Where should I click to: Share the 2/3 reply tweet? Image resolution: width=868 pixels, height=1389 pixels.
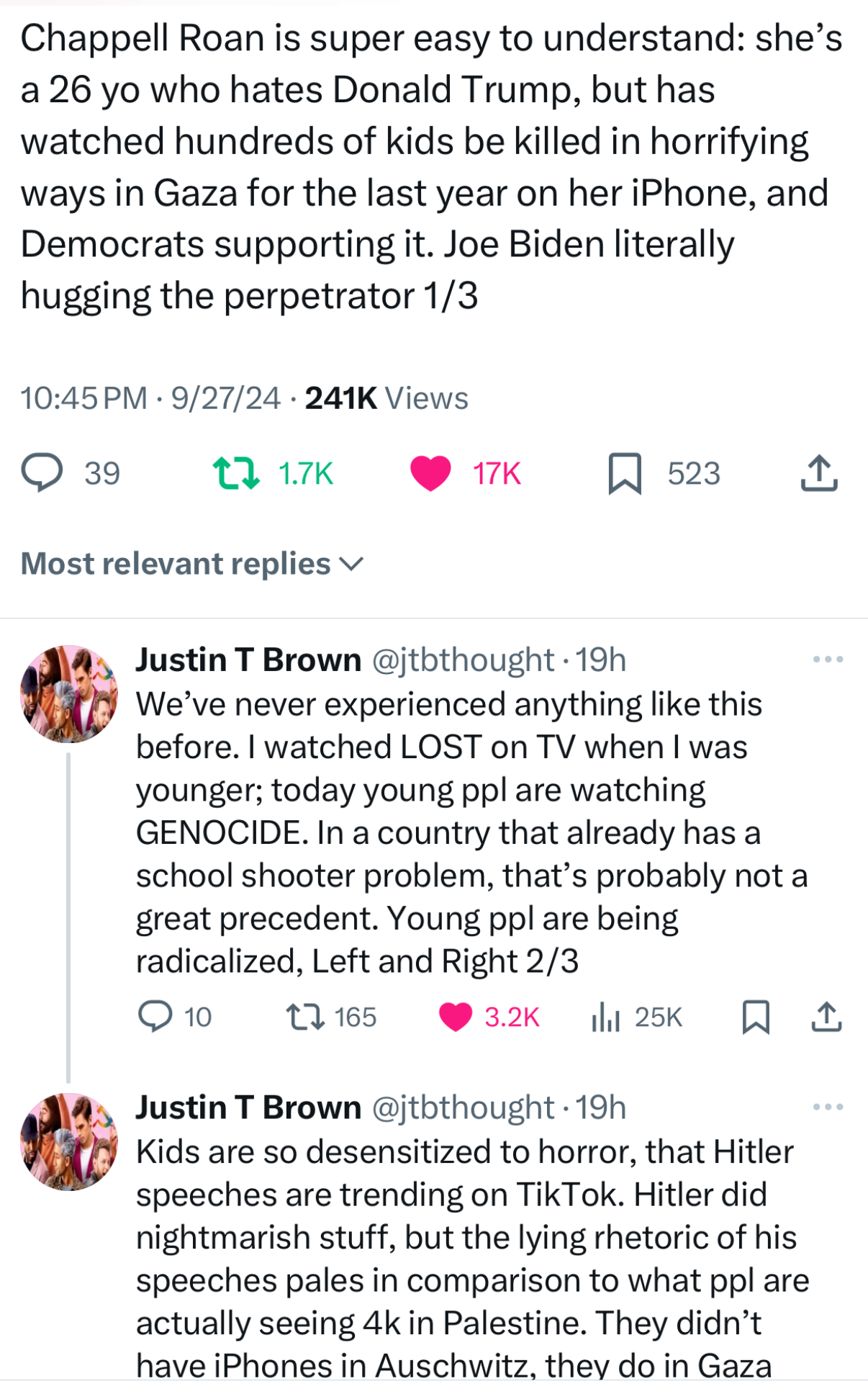[826, 1017]
